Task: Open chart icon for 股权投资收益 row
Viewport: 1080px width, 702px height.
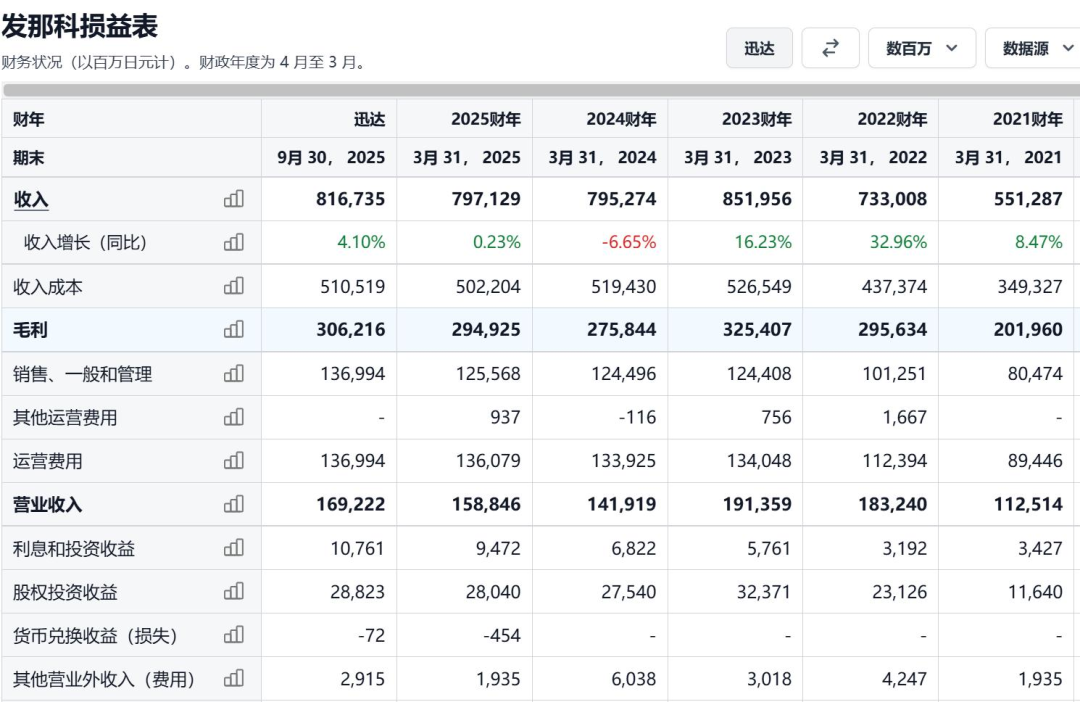Action: pyautogui.click(x=233, y=591)
